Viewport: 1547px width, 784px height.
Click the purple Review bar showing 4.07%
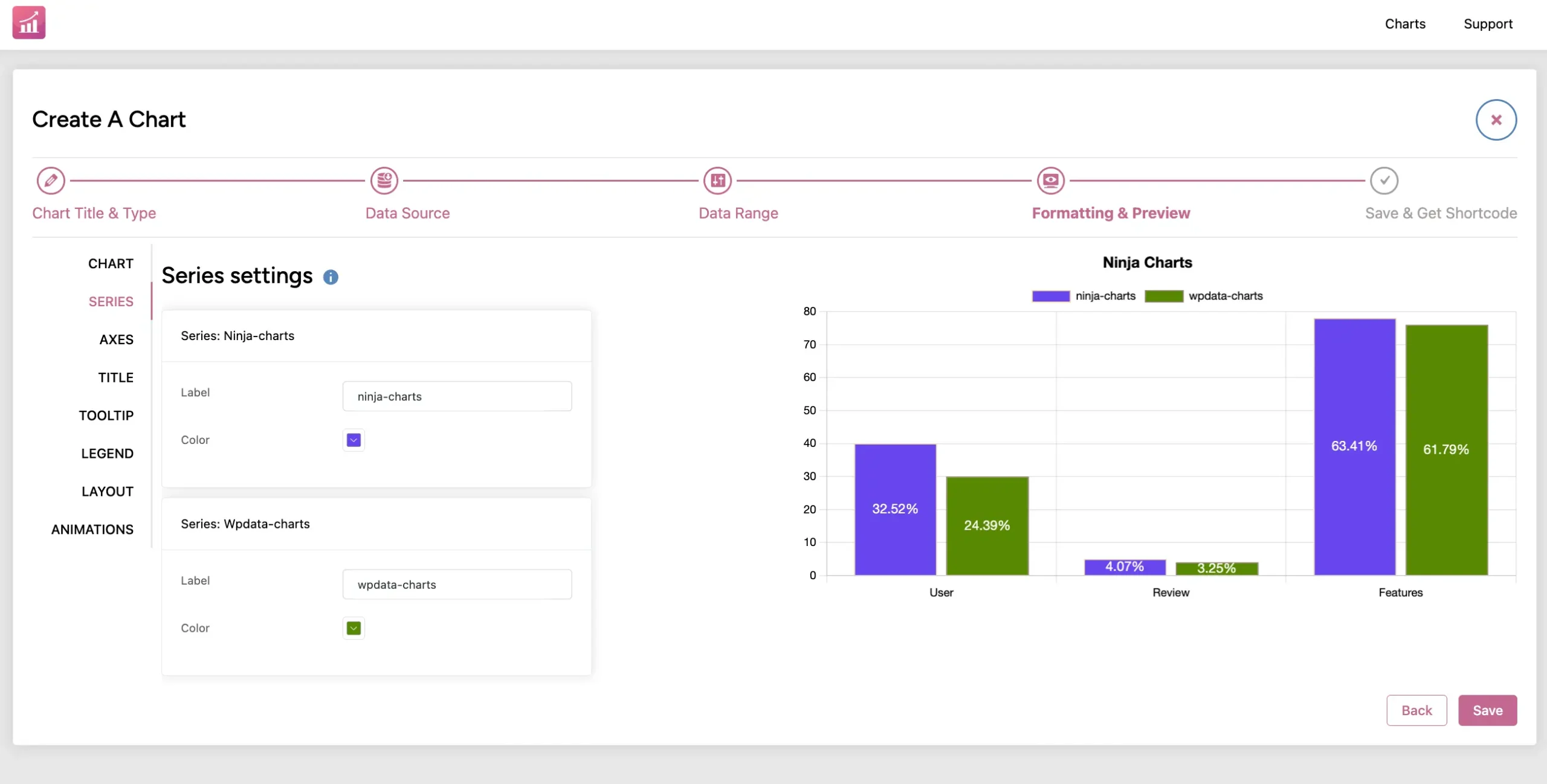pos(1125,567)
